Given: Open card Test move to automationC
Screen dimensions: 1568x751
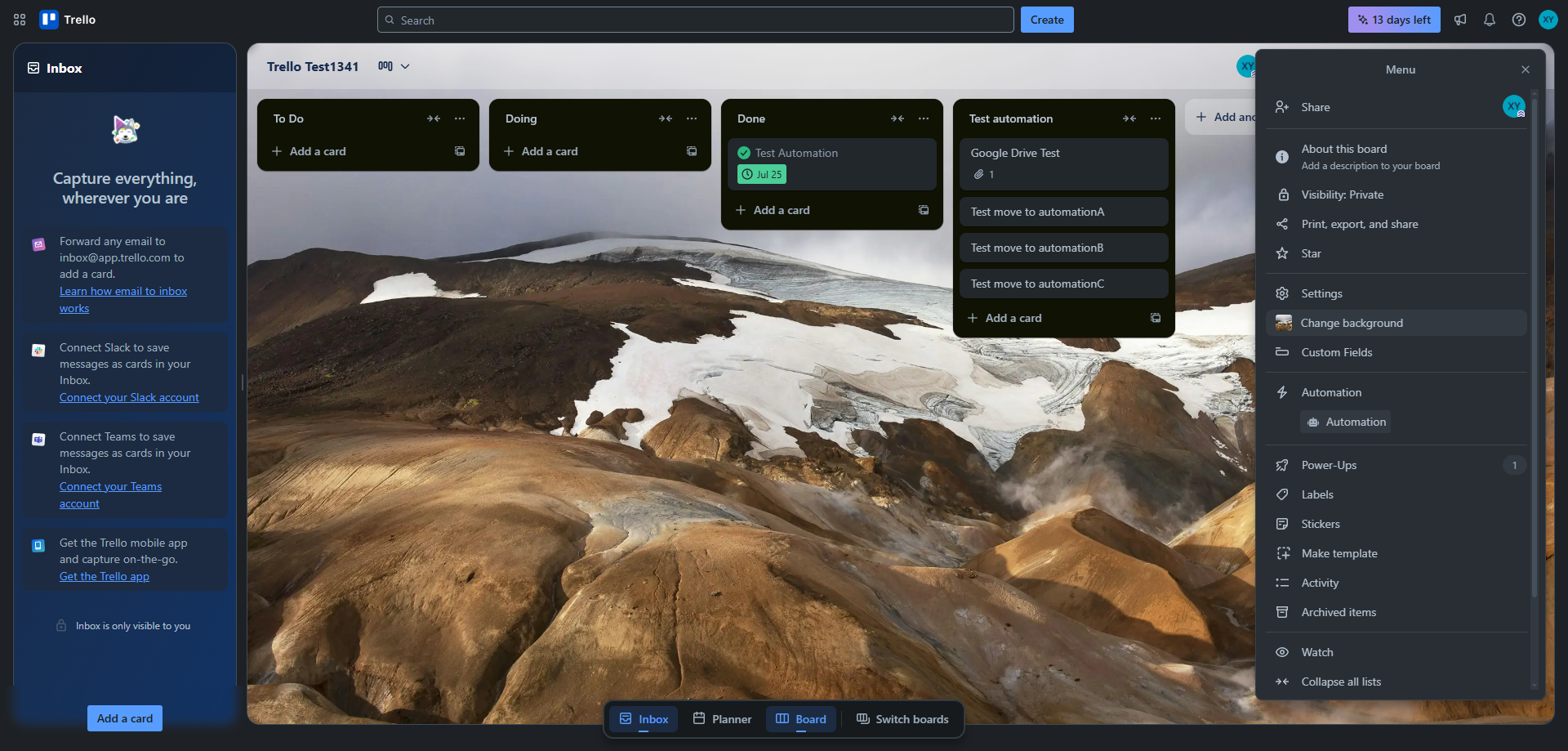Looking at the screenshot, I should (x=1063, y=284).
